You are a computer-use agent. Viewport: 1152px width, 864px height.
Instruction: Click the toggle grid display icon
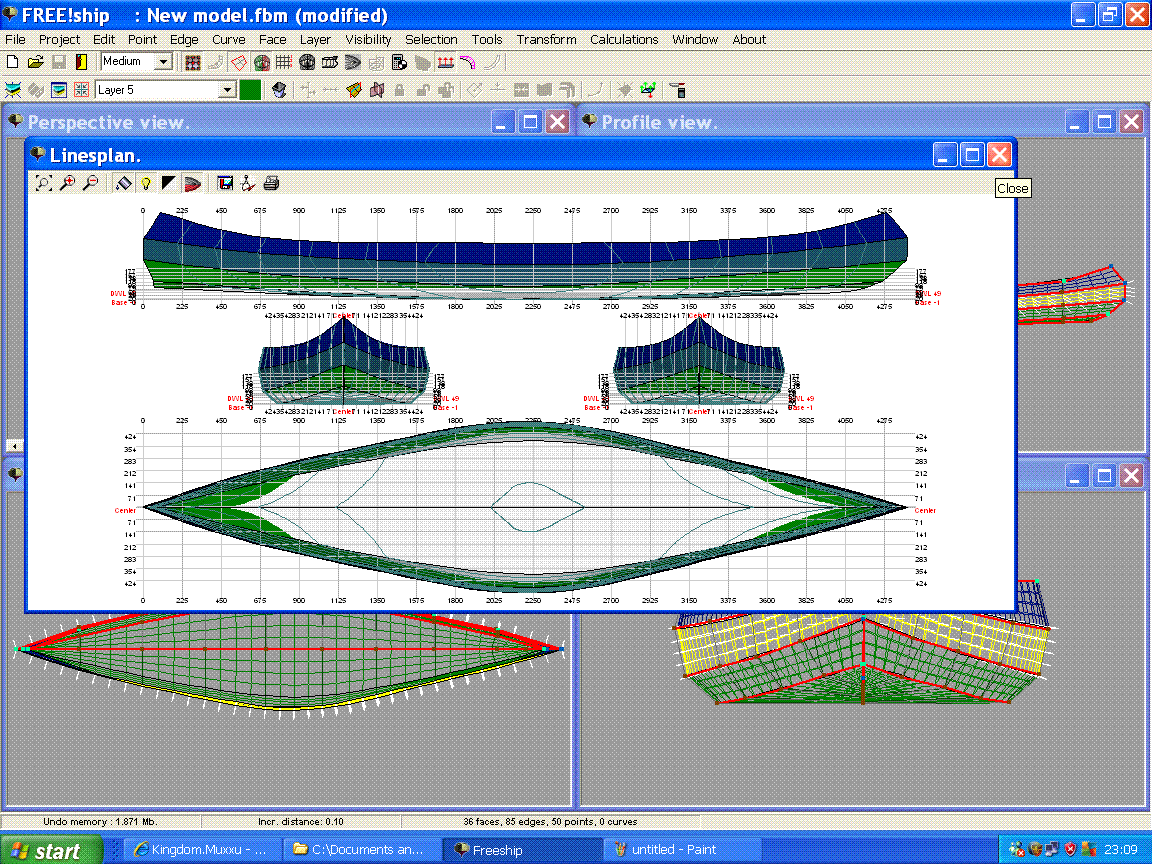pos(284,62)
